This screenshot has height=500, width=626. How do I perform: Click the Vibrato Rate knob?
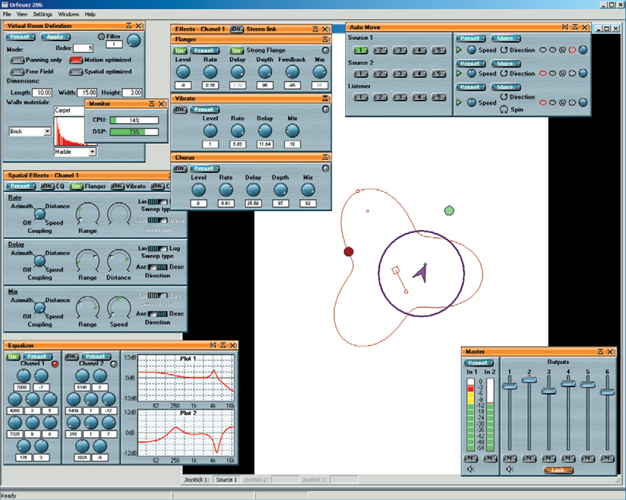pyautogui.click(x=238, y=131)
